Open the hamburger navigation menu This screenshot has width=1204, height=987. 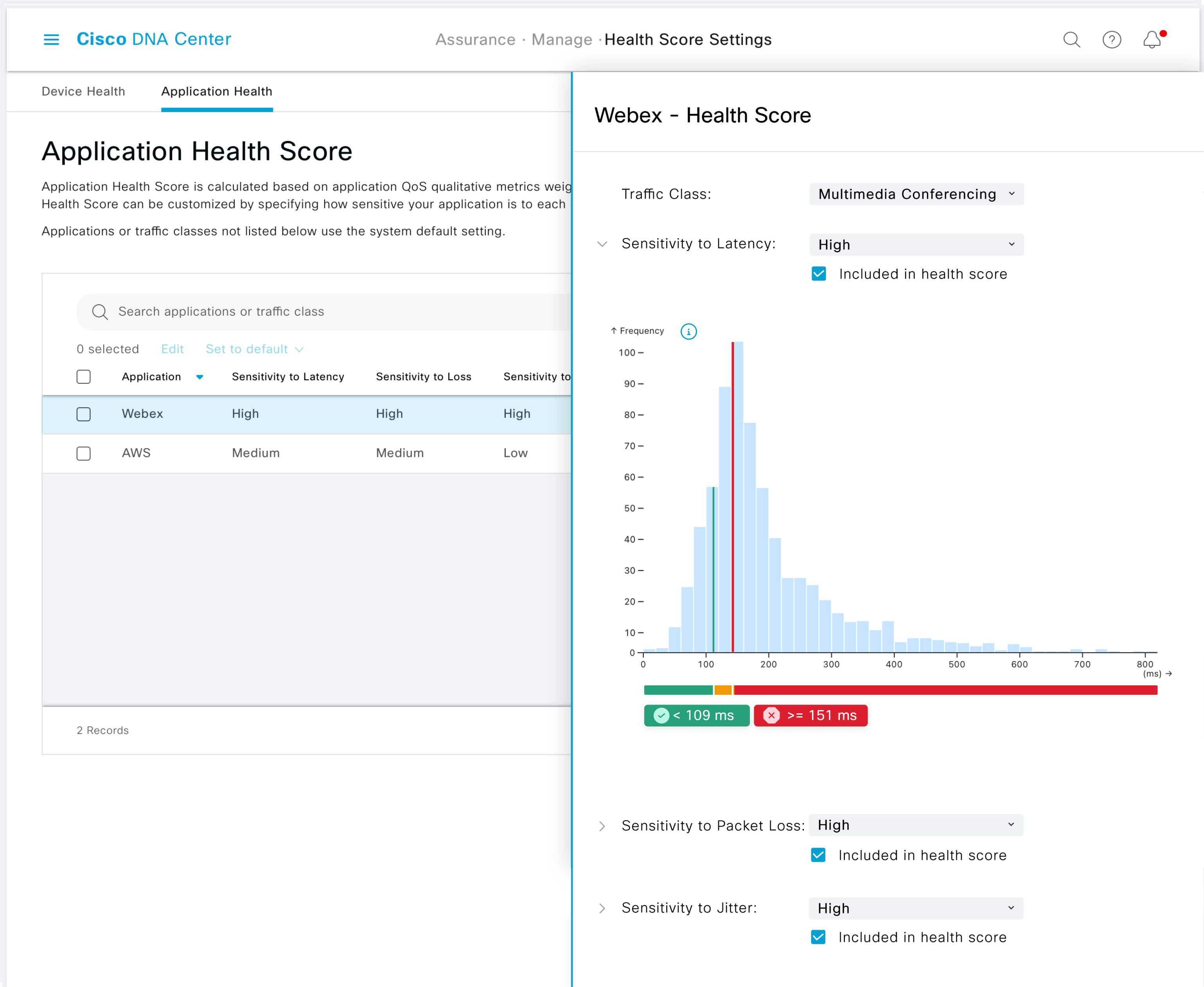point(51,39)
